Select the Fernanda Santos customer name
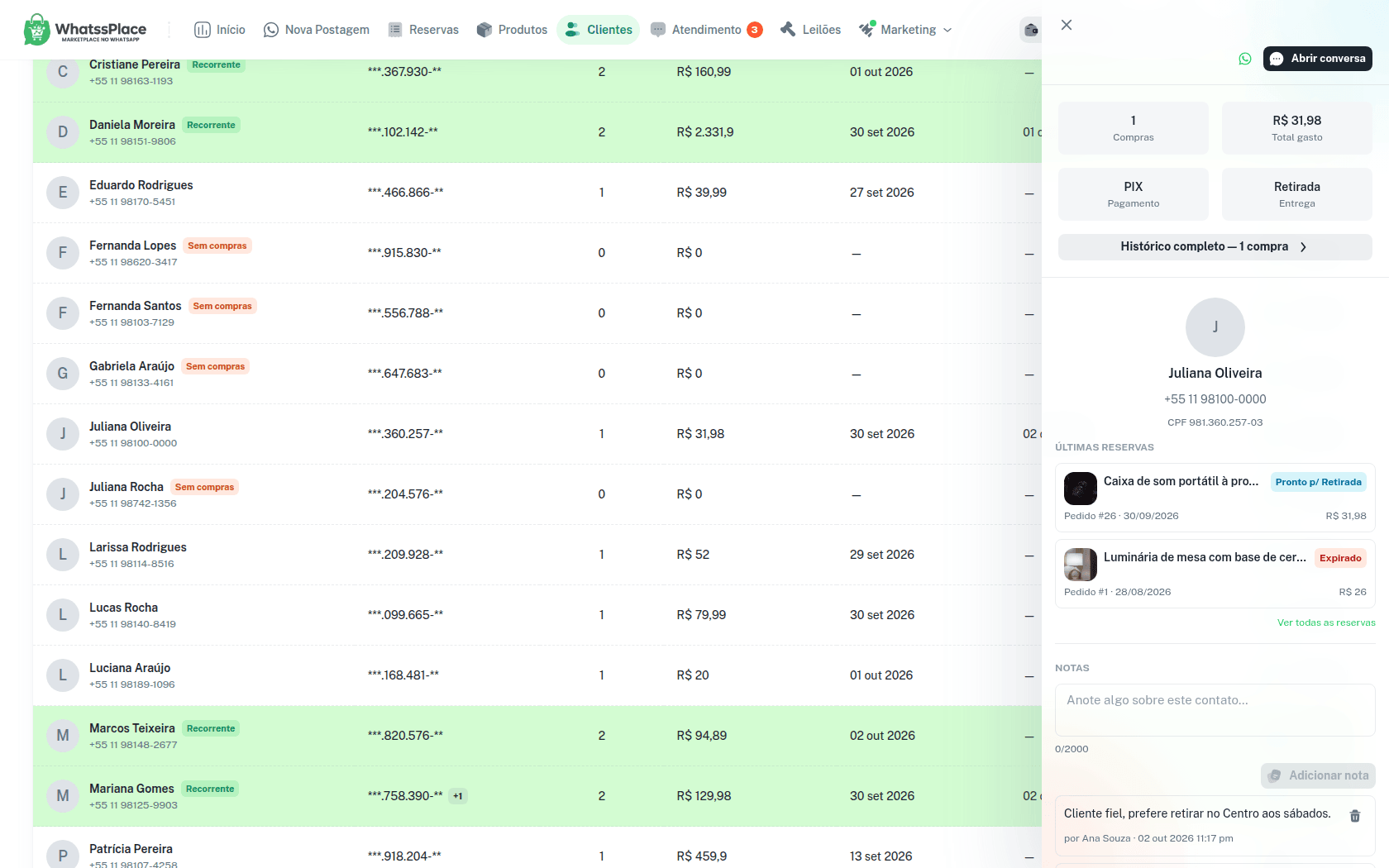 pyautogui.click(x=136, y=306)
